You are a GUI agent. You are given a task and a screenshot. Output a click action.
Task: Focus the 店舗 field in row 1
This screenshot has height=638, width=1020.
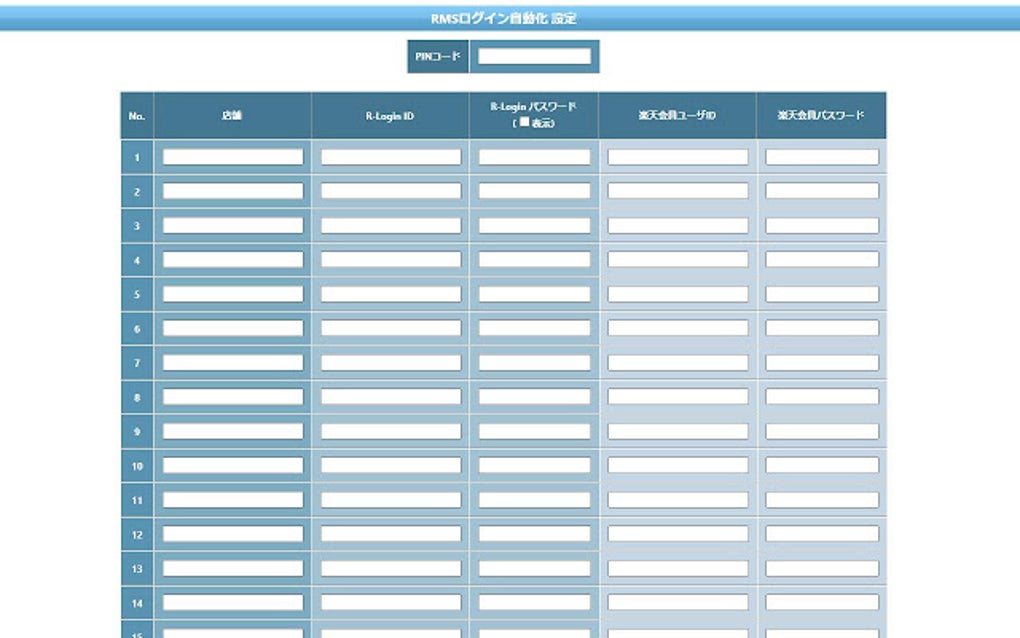point(233,157)
